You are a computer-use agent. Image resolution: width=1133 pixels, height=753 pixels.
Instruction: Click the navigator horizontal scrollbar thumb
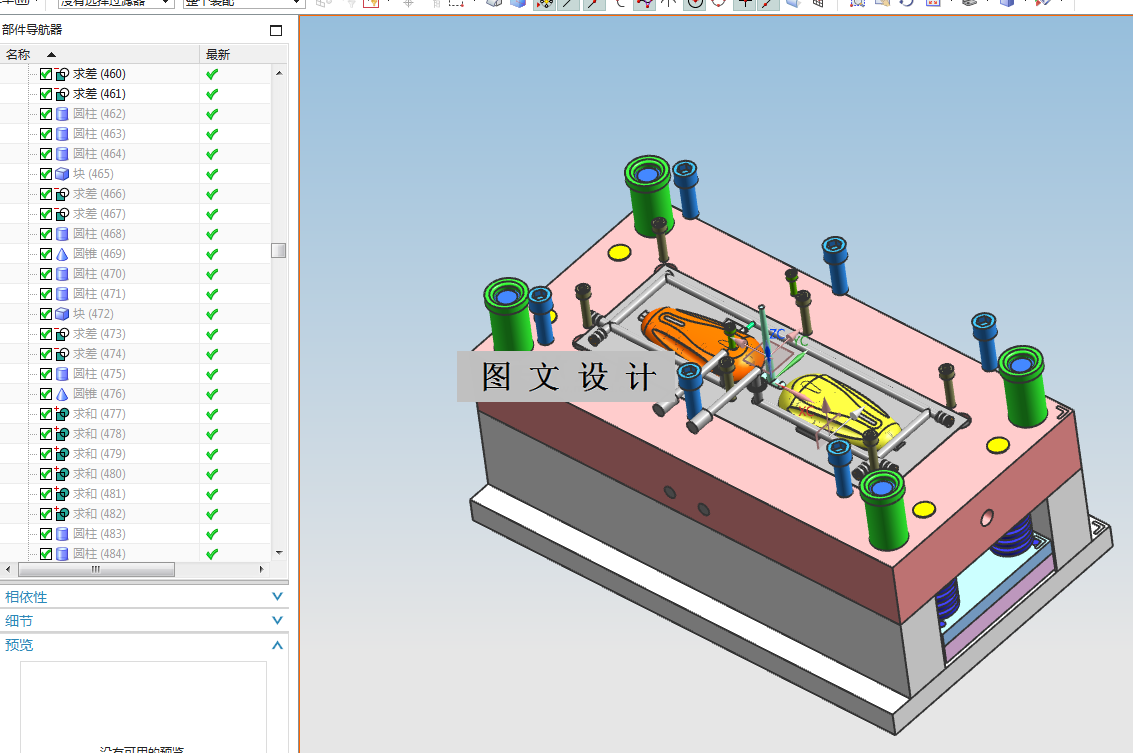click(x=95, y=569)
